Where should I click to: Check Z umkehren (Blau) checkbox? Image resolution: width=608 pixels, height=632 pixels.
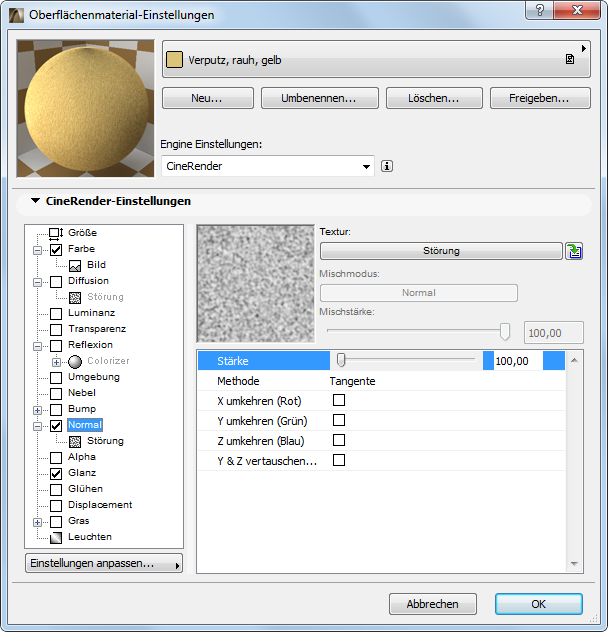339,440
